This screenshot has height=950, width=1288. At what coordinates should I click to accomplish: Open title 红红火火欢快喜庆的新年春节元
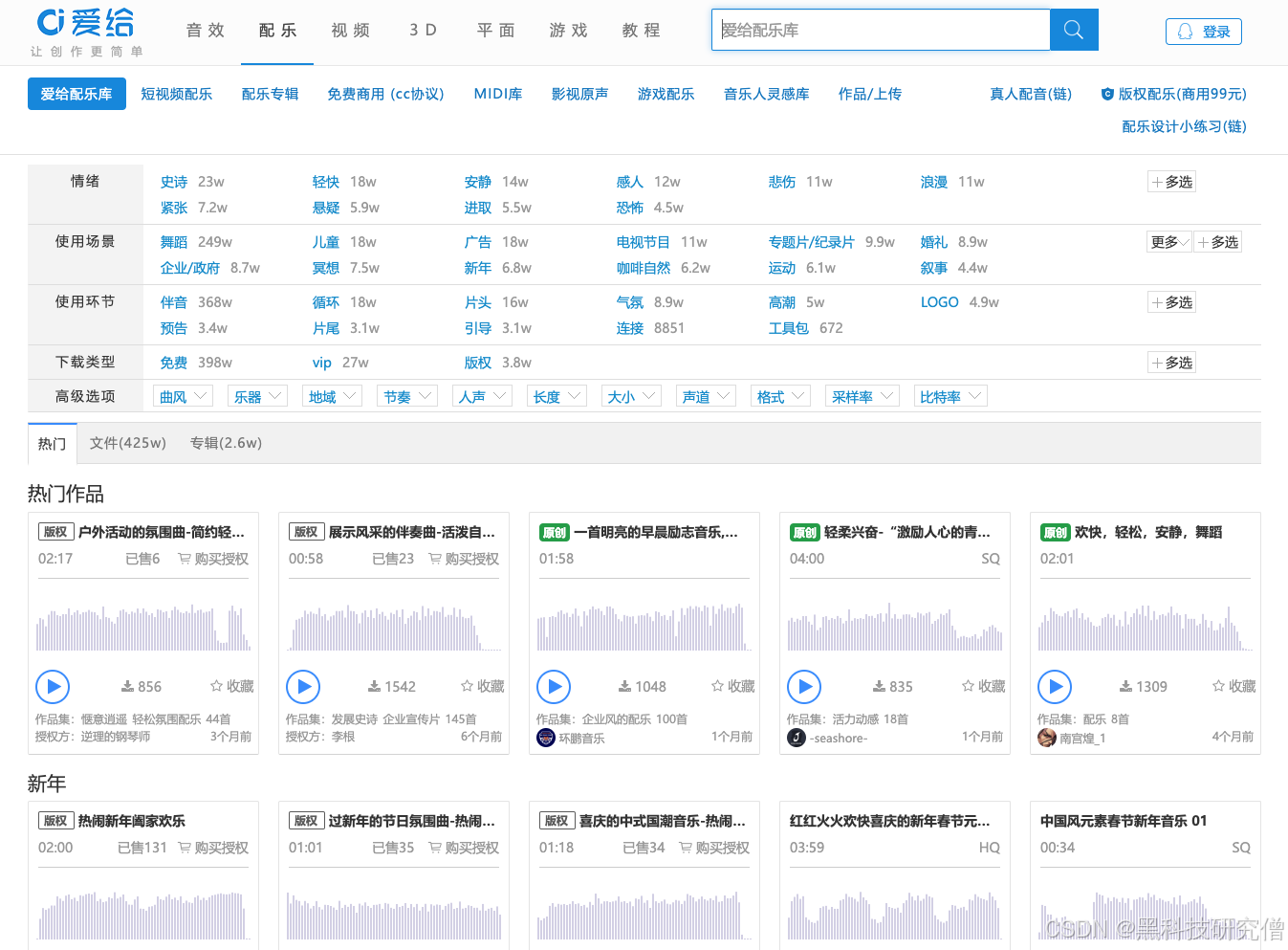tap(890, 821)
